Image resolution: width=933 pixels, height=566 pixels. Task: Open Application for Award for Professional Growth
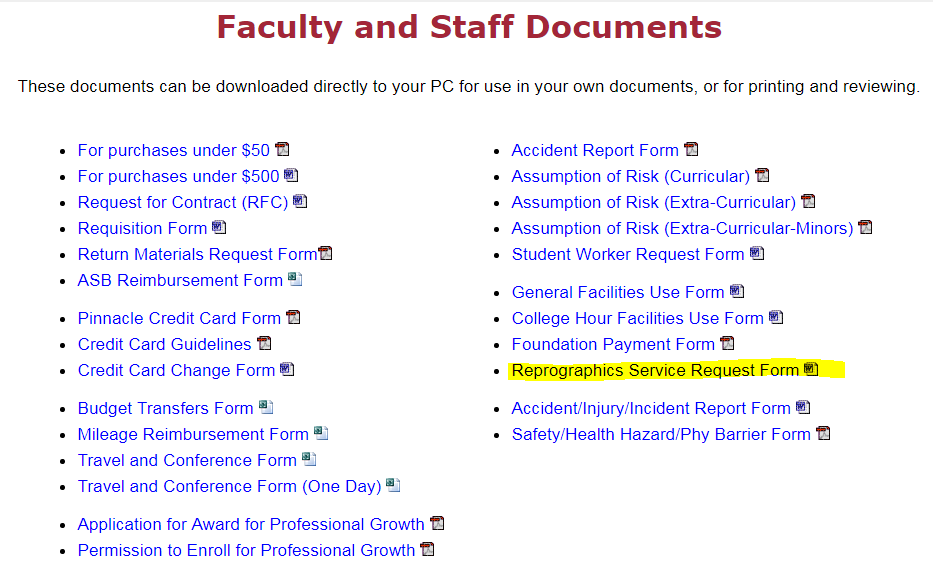pyautogui.click(x=251, y=524)
